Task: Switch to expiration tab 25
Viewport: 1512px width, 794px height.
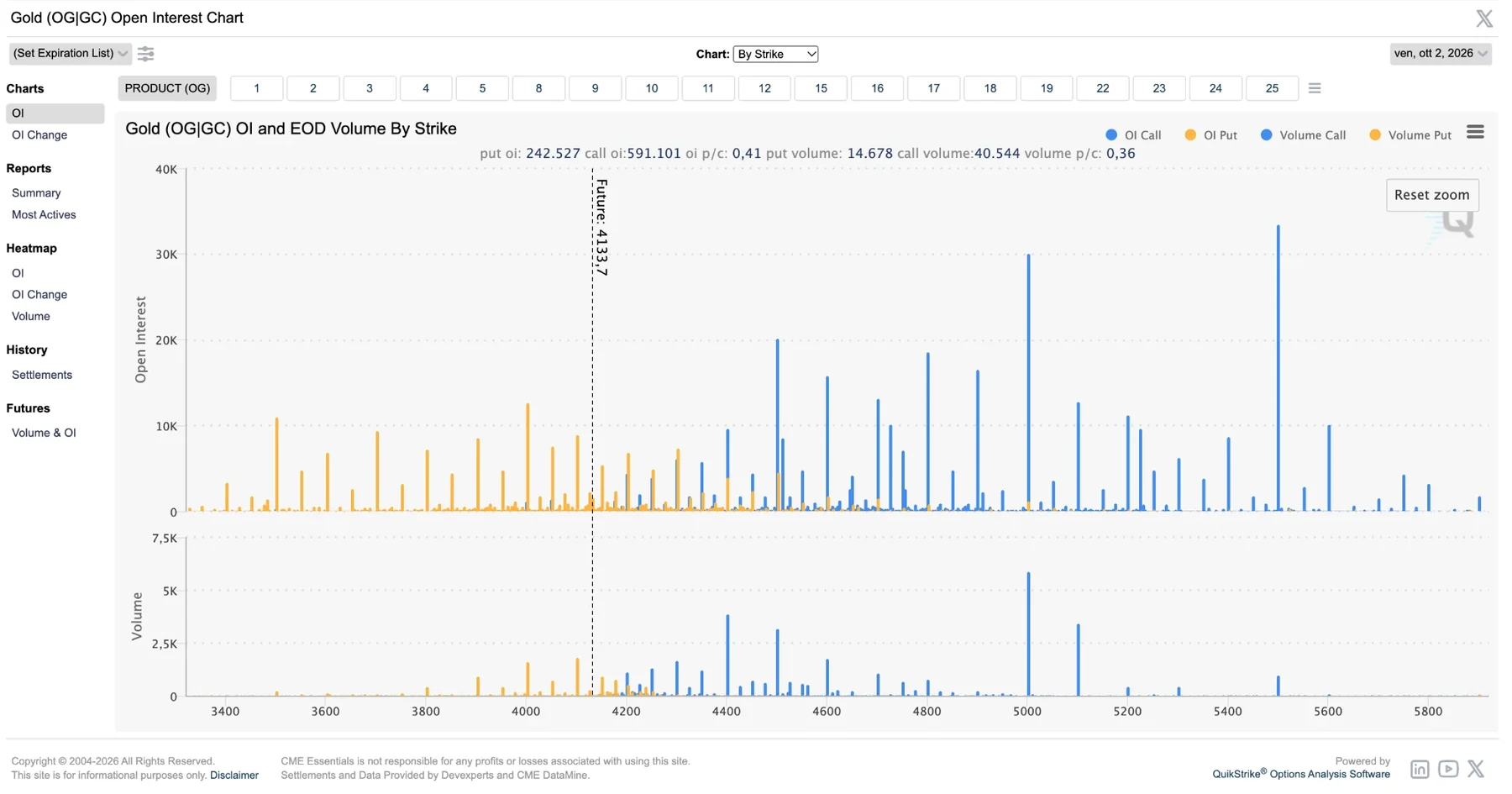Action: point(1272,88)
